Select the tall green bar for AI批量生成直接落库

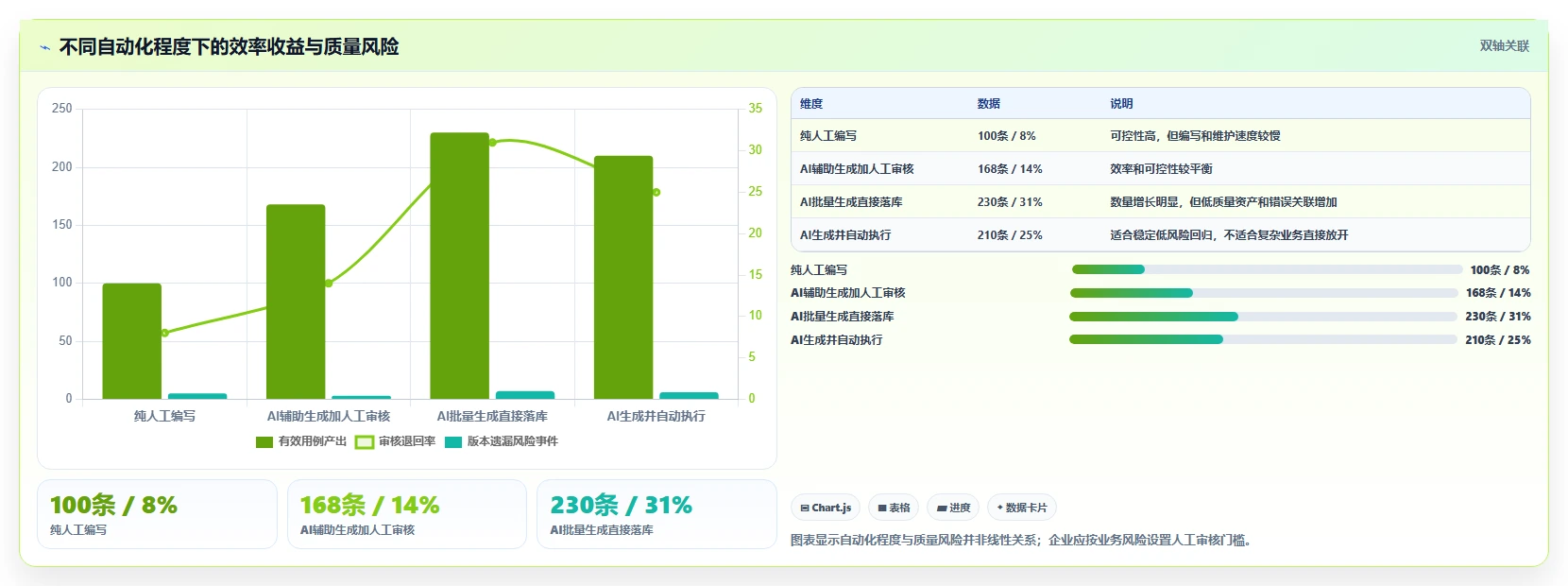[x=460, y=266]
